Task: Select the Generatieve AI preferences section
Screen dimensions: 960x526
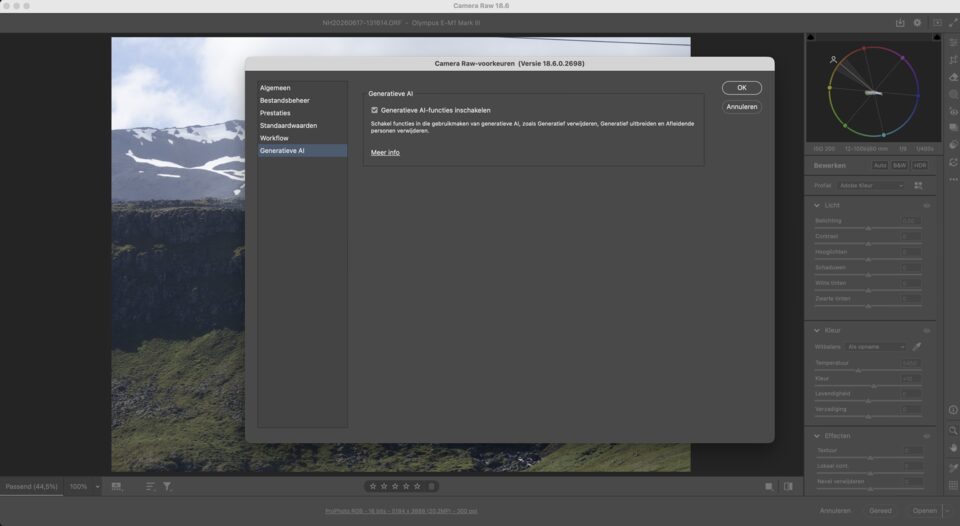Action: click(302, 151)
